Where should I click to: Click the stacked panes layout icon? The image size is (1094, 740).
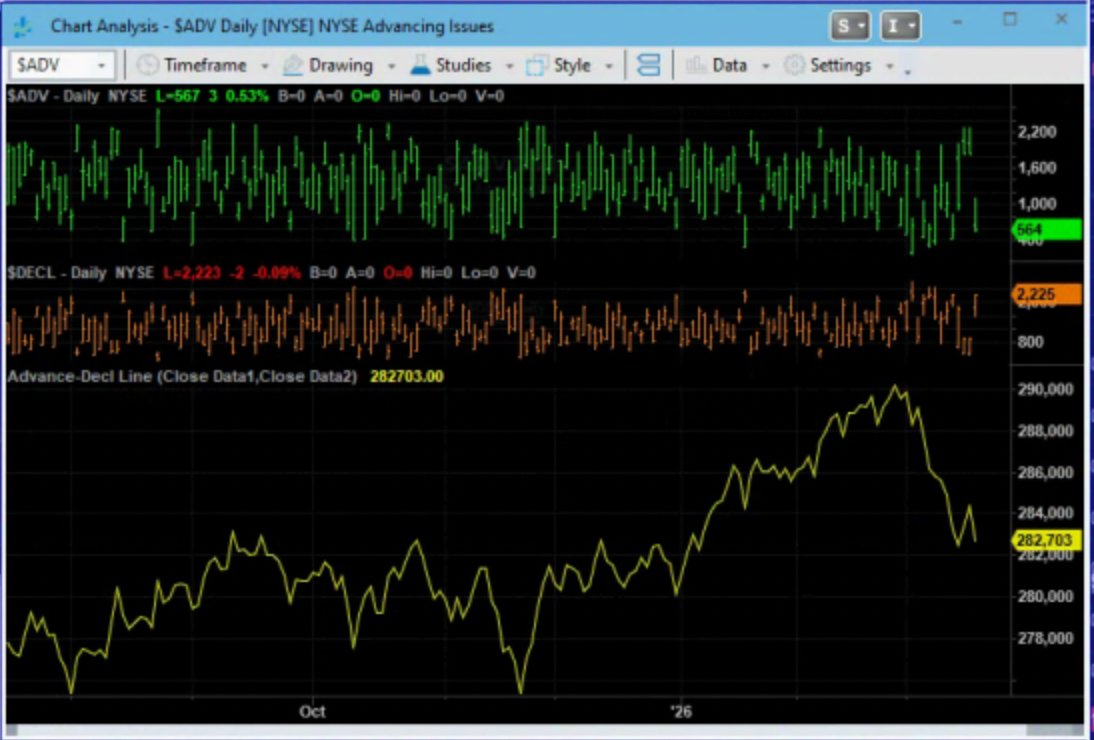[648, 66]
